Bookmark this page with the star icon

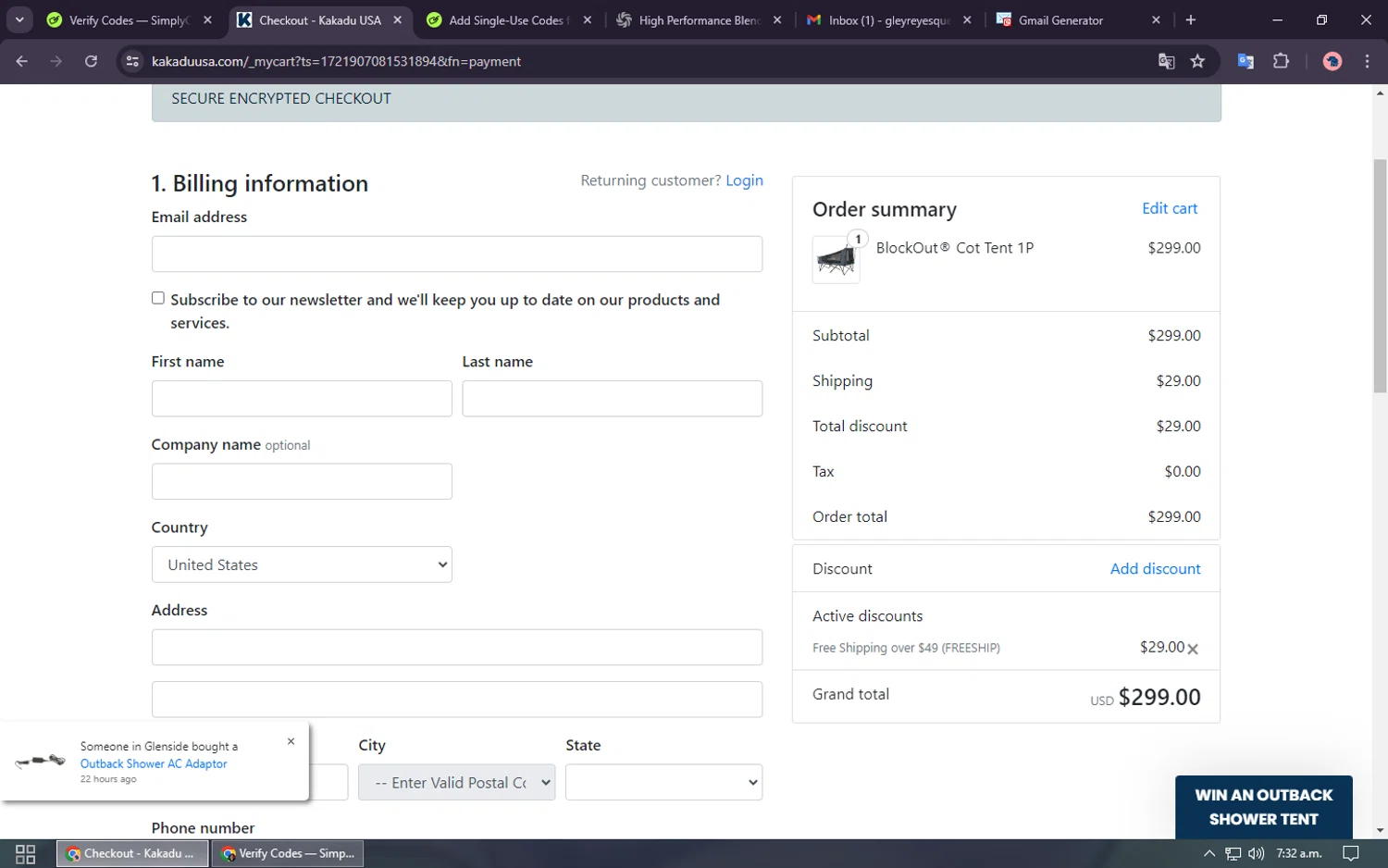[x=1197, y=61]
